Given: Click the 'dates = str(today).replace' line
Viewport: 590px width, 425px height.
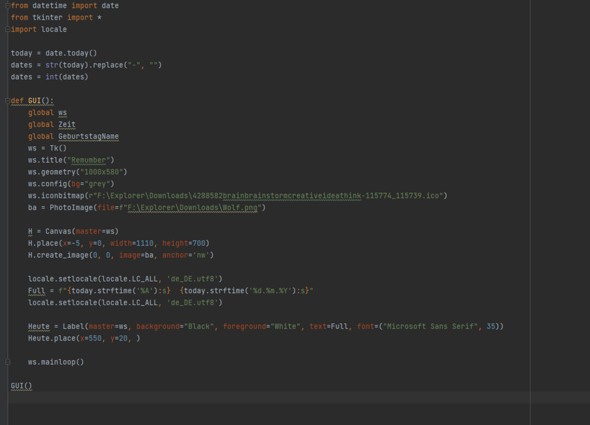Looking at the screenshot, I should [x=86, y=65].
